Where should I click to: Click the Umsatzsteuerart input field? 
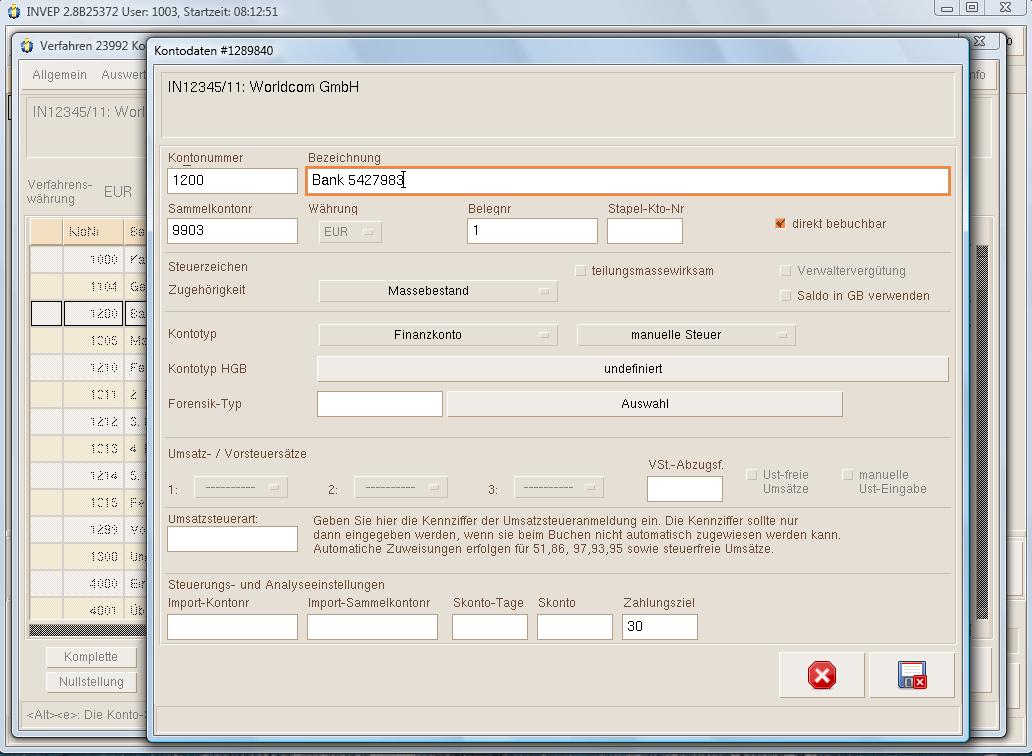[x=232, y=539]
